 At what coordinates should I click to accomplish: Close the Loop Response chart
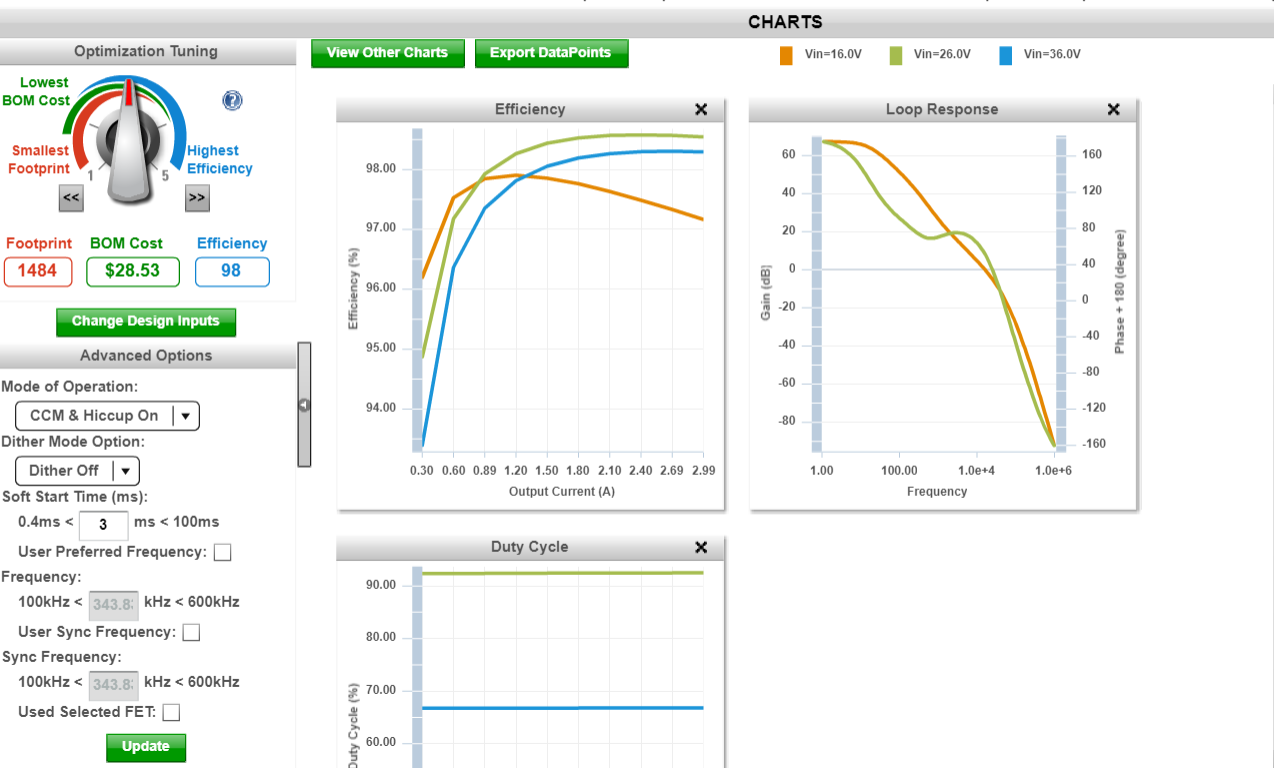(1114, 110)
